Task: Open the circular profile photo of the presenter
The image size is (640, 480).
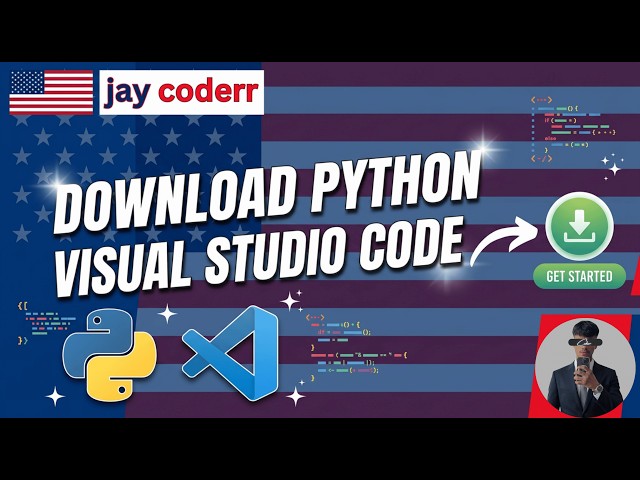Action: [585, 366]
